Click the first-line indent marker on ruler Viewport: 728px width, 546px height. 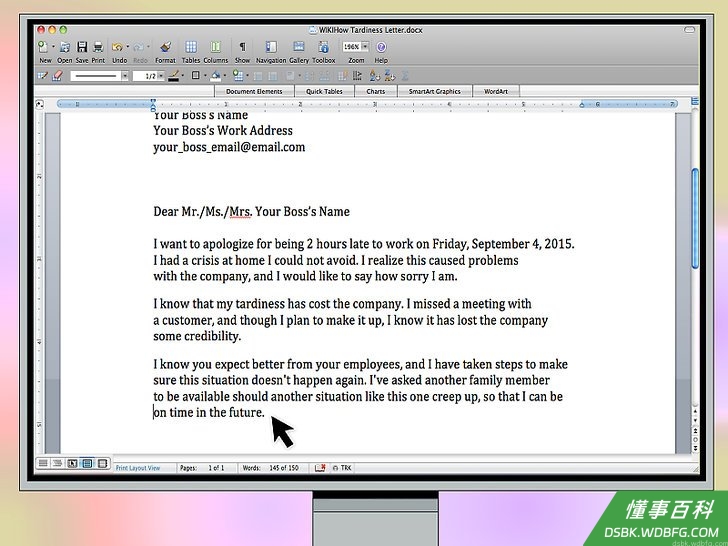(x=153, y=101)
